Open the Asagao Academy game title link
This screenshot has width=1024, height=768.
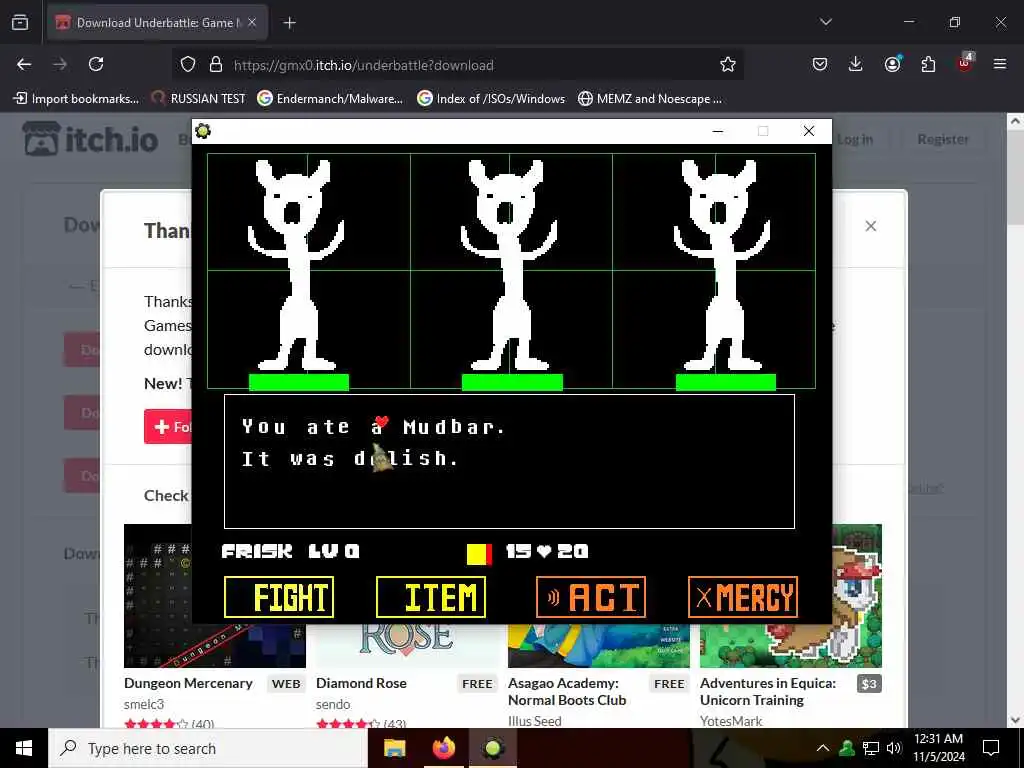point(567,692)
